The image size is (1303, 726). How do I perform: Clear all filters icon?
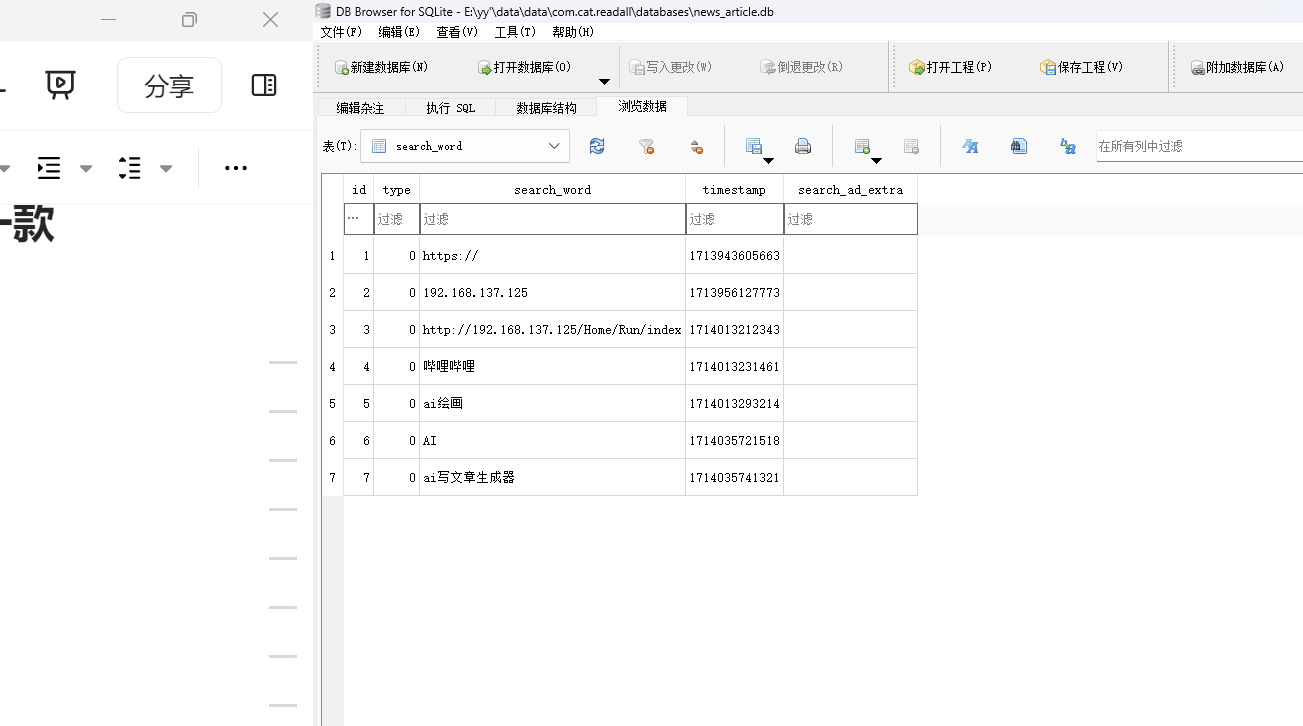click(647, 146)
